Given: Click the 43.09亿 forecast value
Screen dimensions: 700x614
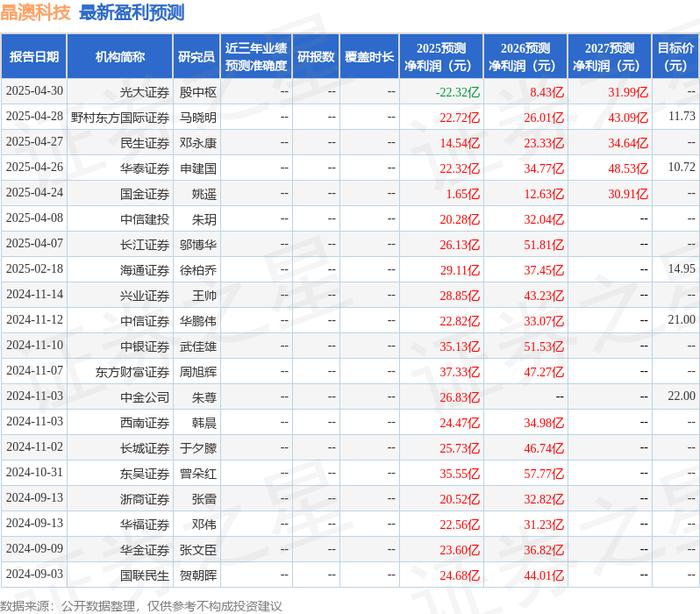Looking at the screenshot, I should click(628, 118).
